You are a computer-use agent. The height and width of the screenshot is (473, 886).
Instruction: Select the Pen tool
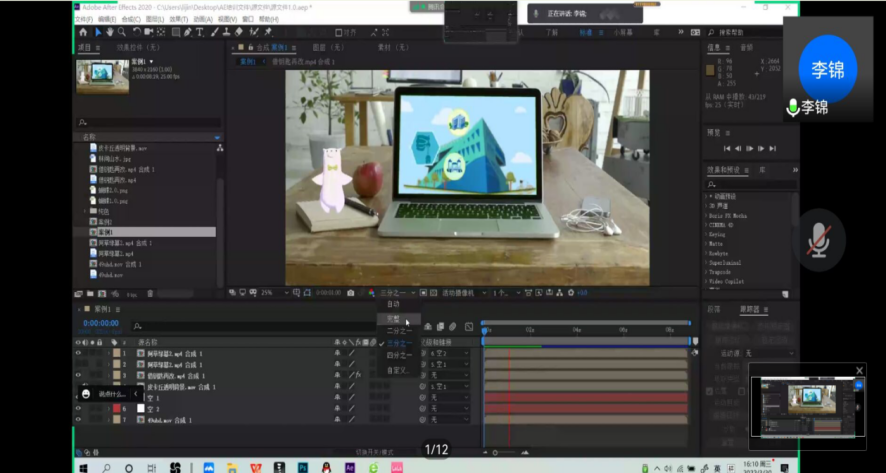coord(188,32)
